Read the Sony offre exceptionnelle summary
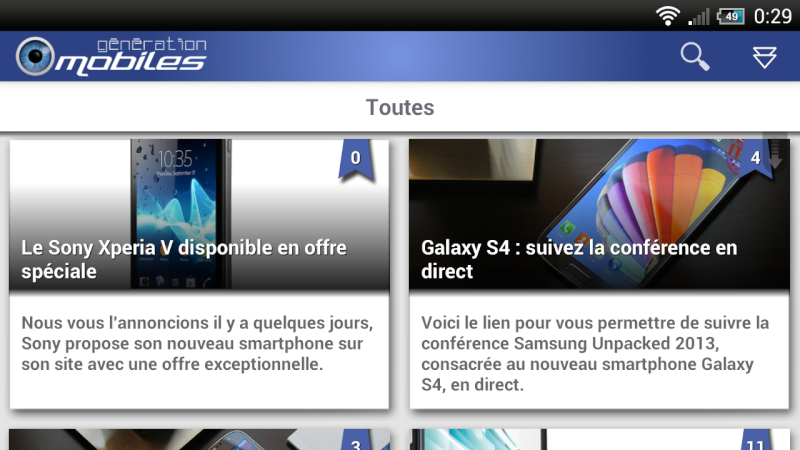The width and height of the screenshot is (800, 450). click(x=197, y=343)
